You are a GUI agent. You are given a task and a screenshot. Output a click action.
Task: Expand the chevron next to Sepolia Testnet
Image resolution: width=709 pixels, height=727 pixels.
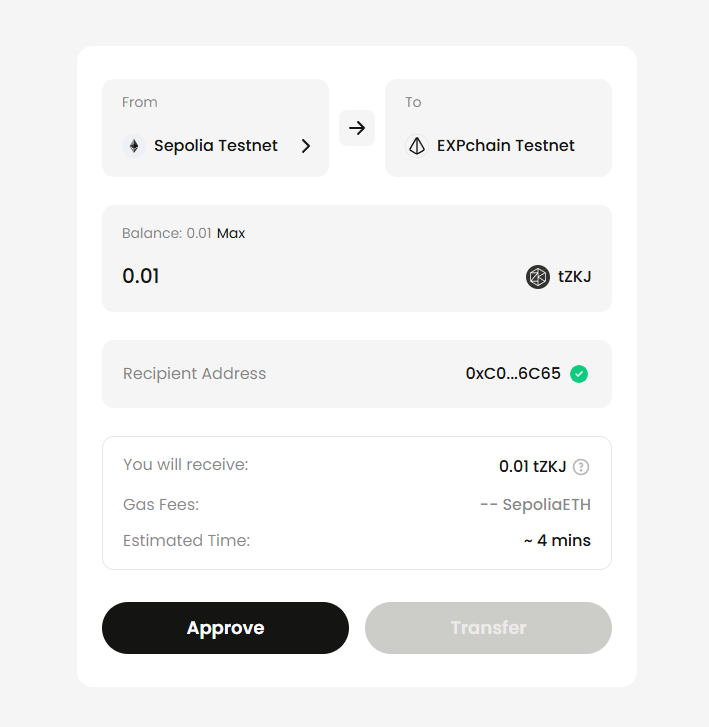tap(306, 146)
